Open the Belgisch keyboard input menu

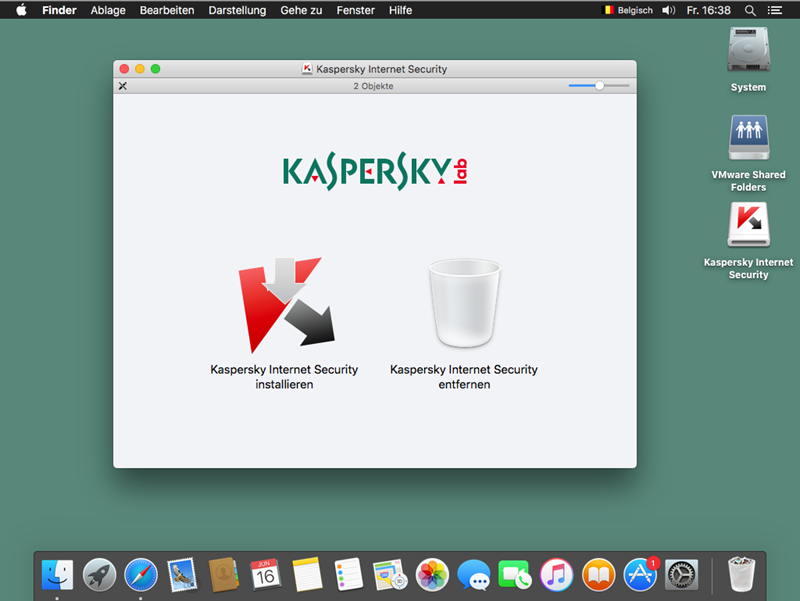(x=627, y=10)
